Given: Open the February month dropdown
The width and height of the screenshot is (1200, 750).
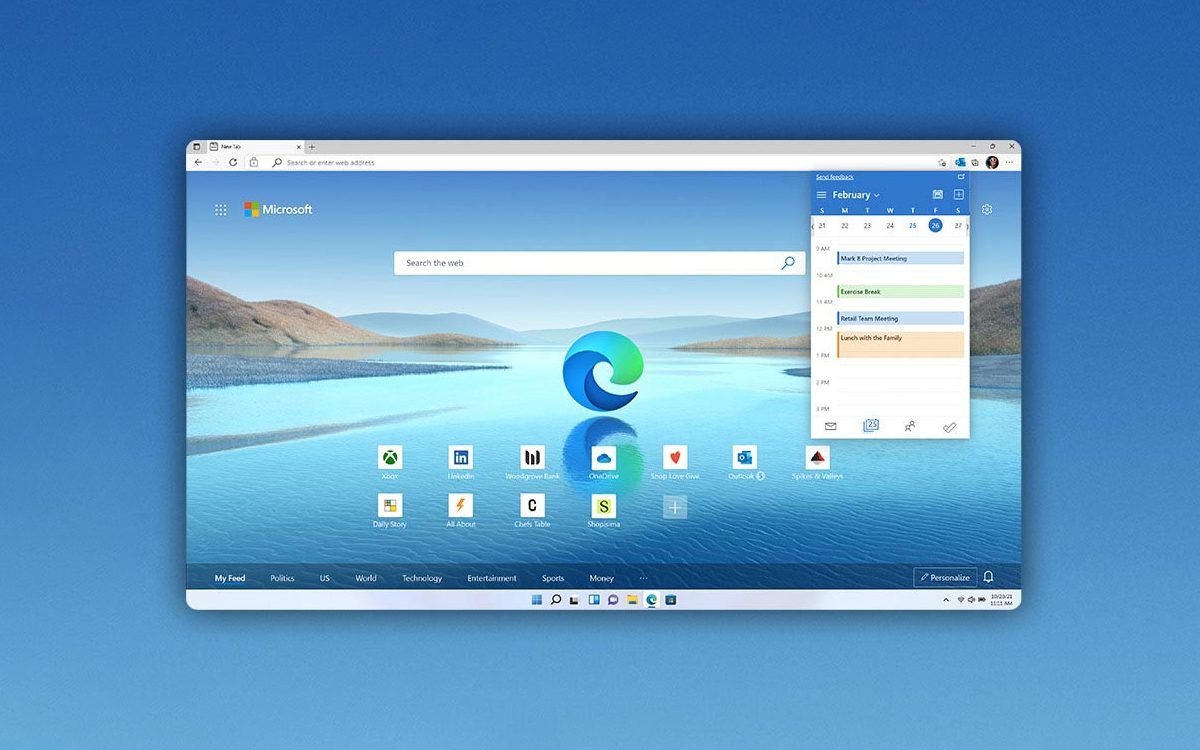Looking at the screenshot, I should (x=853, y=194).
